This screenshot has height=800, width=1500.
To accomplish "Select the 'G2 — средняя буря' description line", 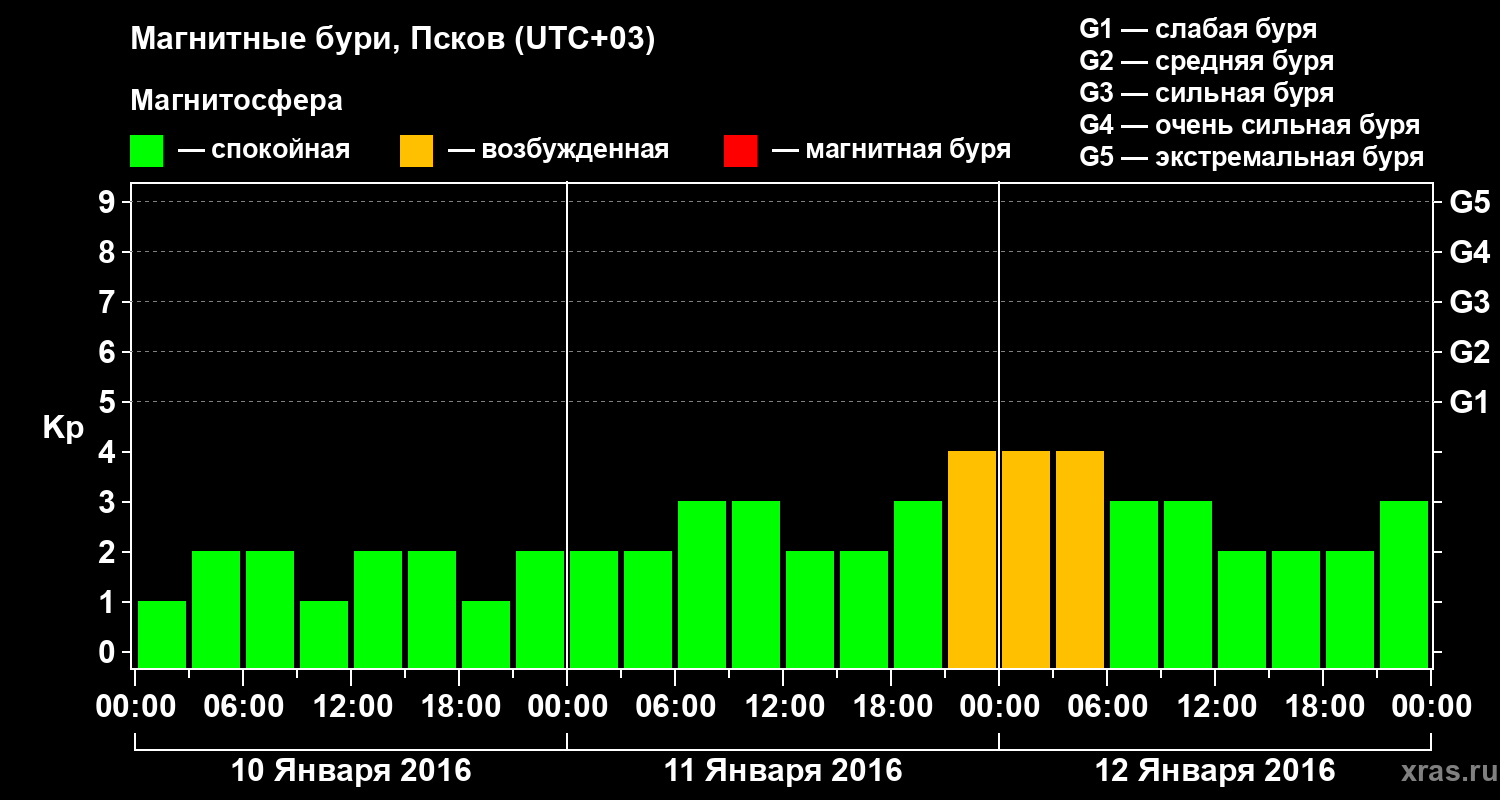I will coord(1206,61).
